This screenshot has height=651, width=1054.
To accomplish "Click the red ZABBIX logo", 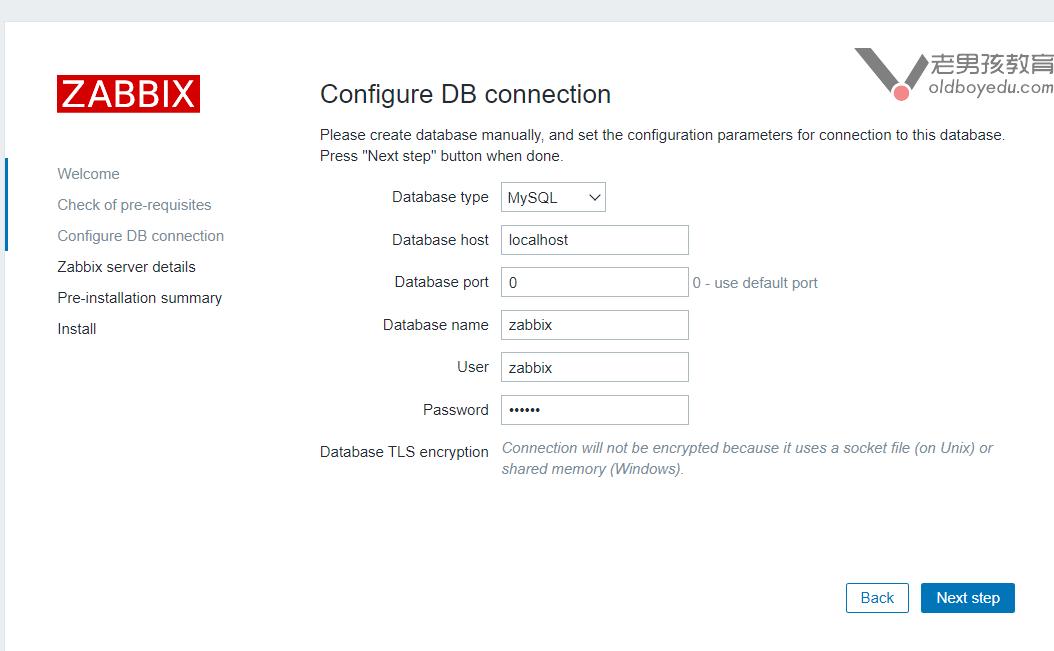I will point(128,94).
